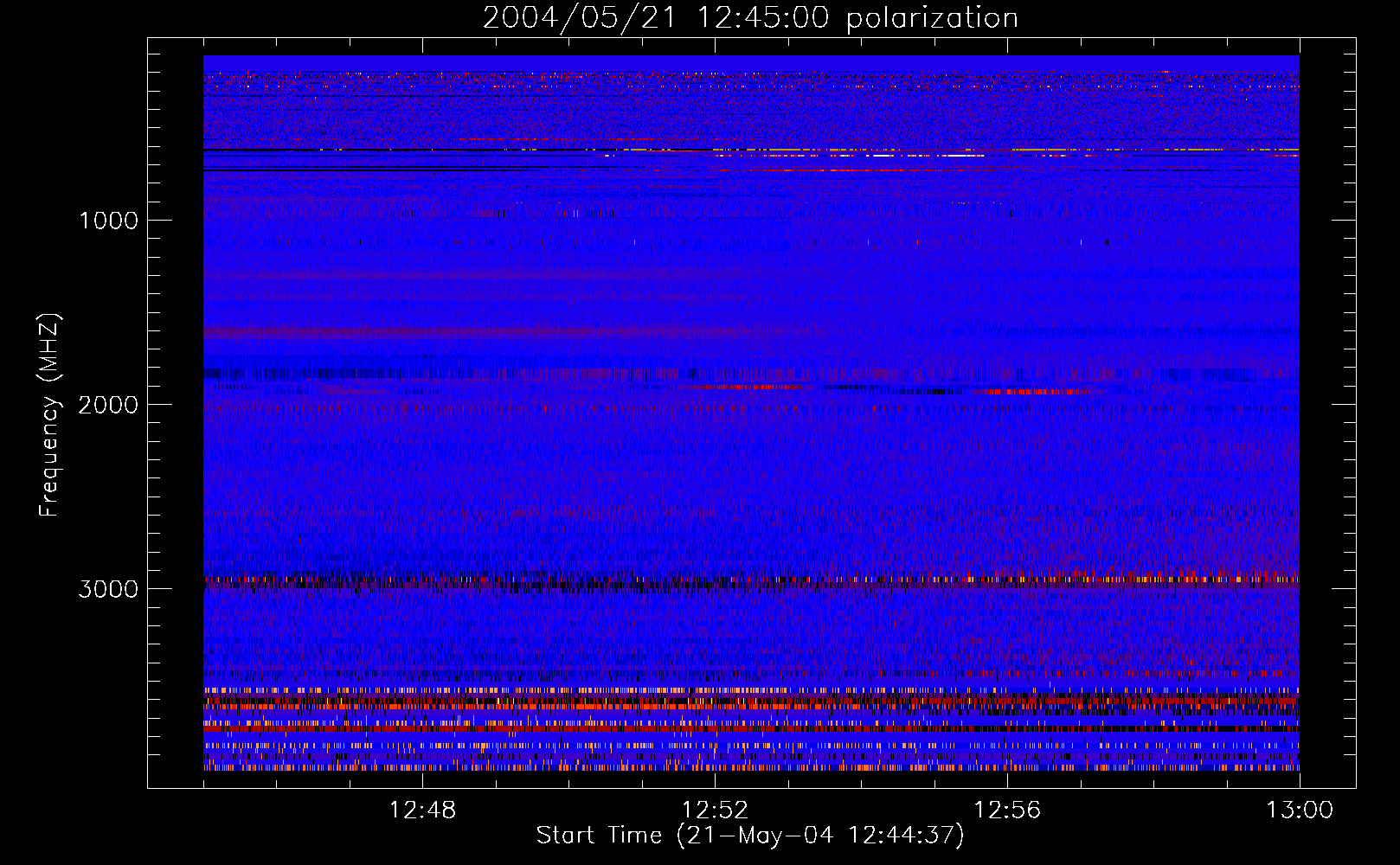1400x865 pixels.
Task: Click the 'Start Time (21-May-04 12:44:37)' label
Action: [750, 836]
